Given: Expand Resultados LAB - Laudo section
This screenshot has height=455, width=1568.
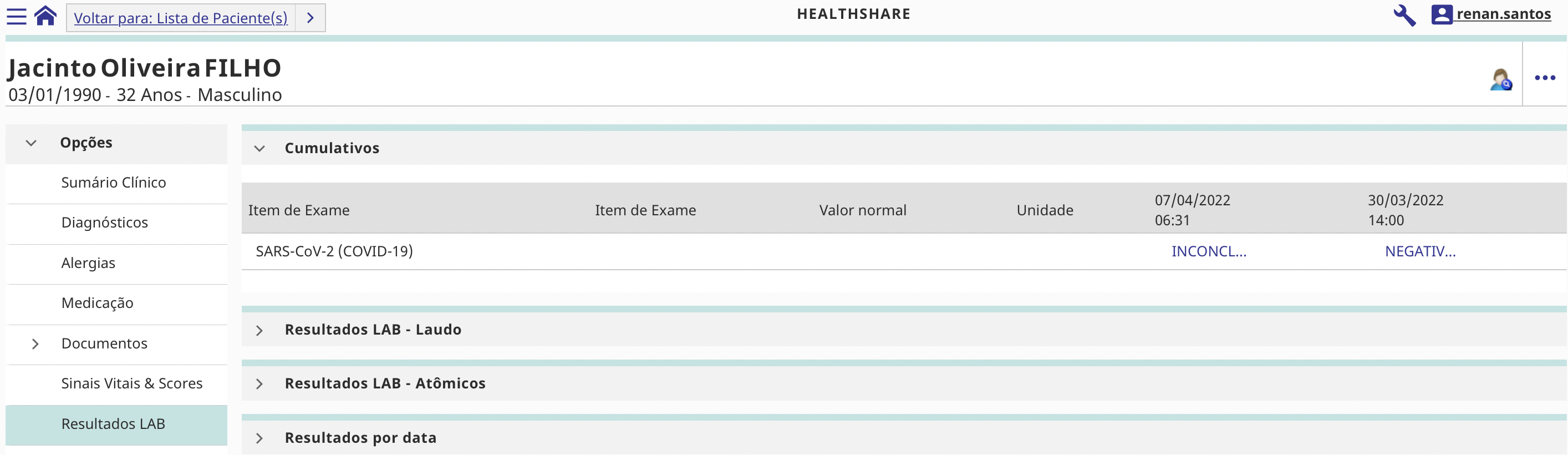Looking at the screenshot, I should [x=260, y=330].
